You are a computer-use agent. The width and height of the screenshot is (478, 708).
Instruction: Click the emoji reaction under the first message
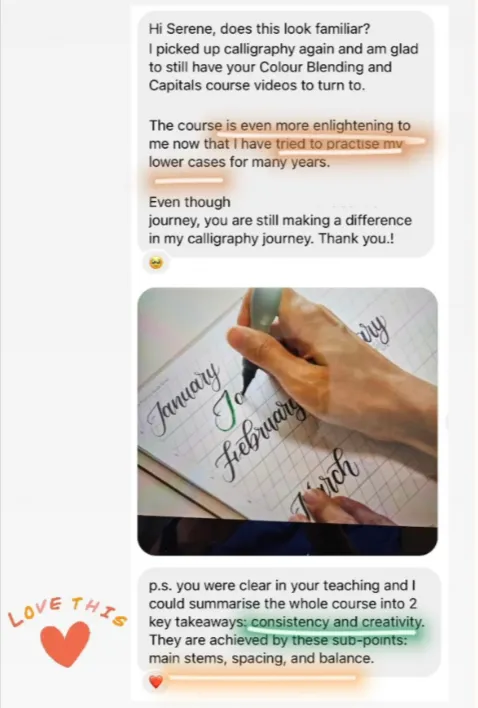point(156,262)
